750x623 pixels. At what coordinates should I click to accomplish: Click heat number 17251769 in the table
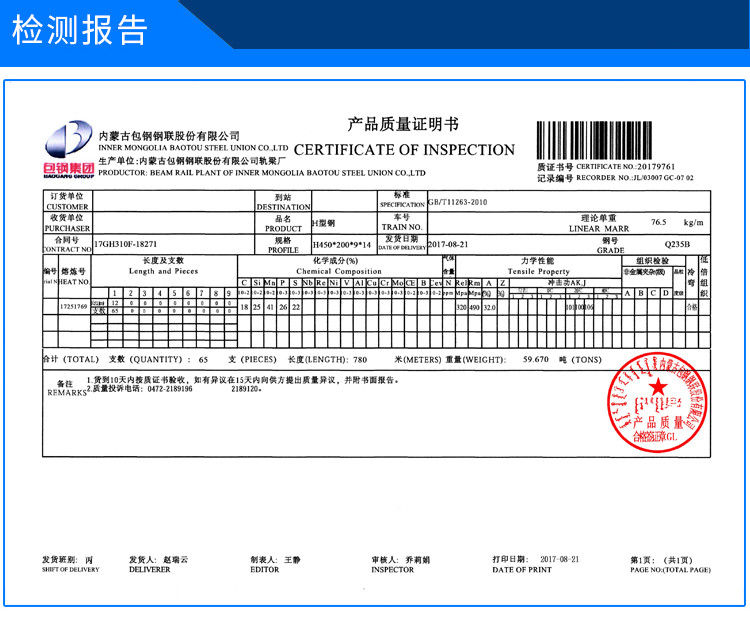click(74, 308)
